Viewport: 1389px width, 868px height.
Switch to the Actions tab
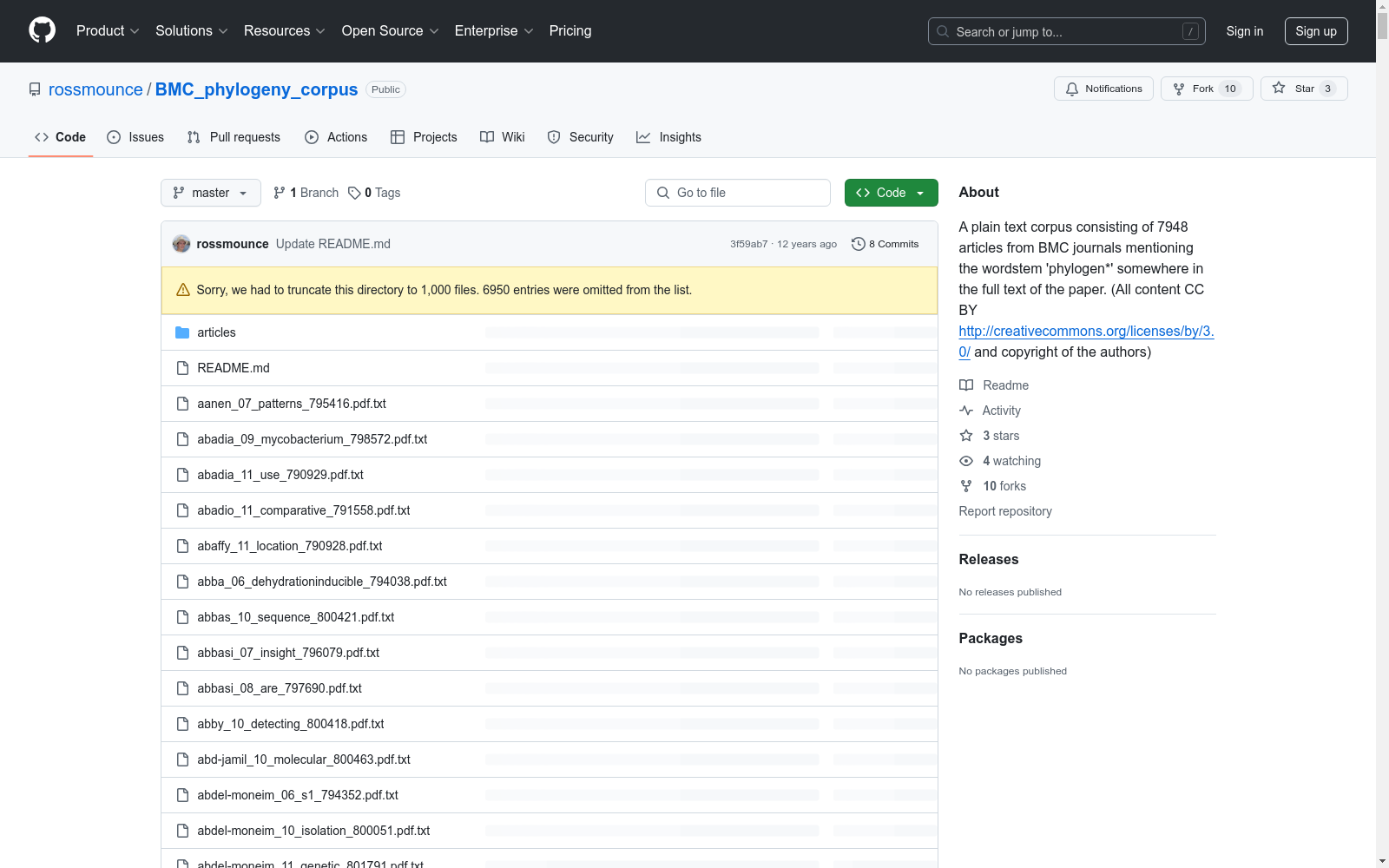tap(336, 137)
